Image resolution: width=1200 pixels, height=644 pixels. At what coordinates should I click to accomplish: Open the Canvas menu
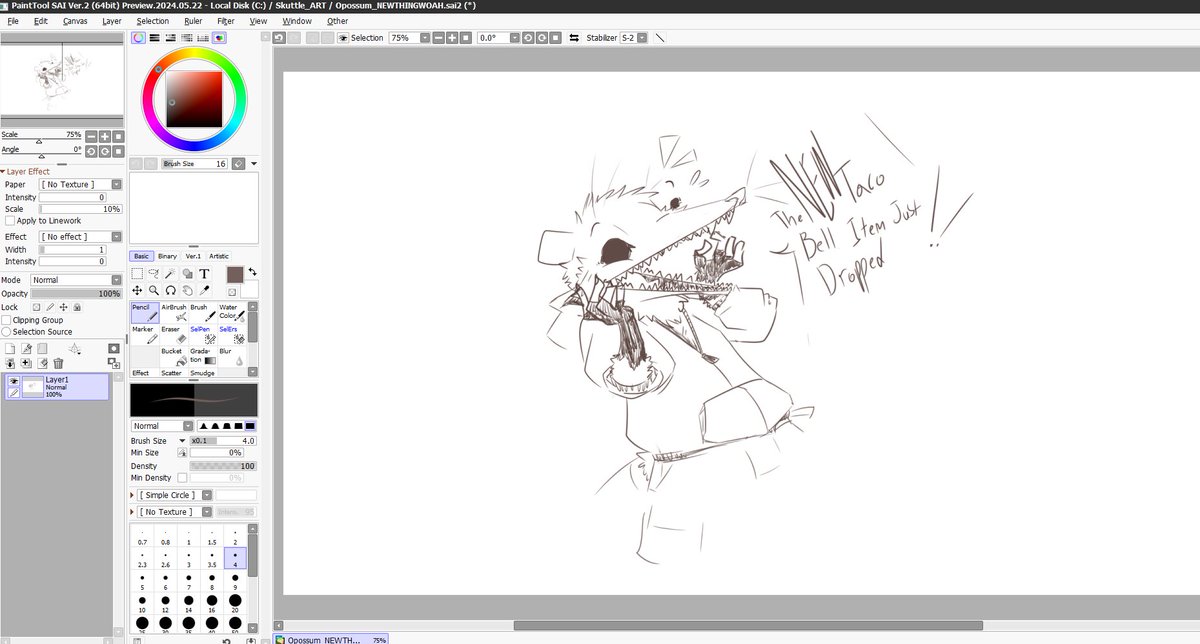(75, 20)
